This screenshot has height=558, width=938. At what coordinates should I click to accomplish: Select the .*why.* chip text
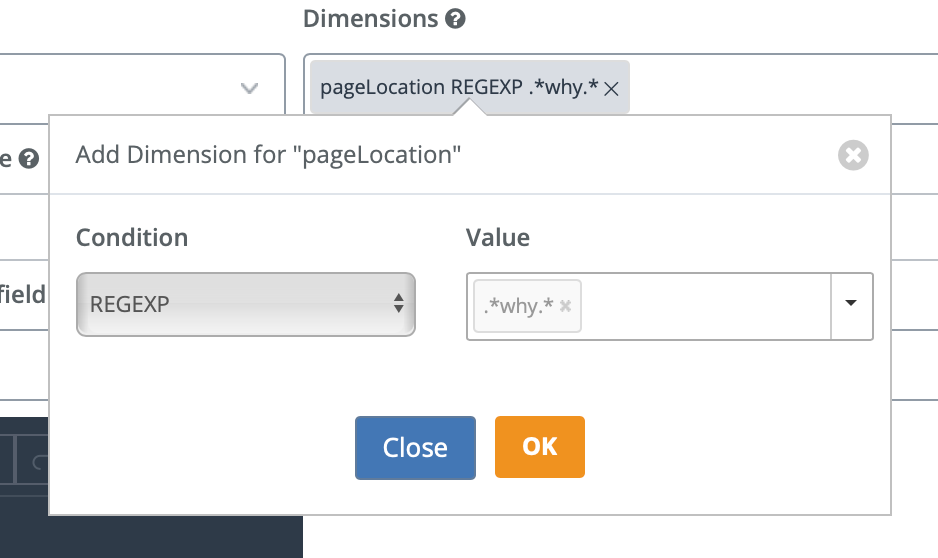point(518,306)
